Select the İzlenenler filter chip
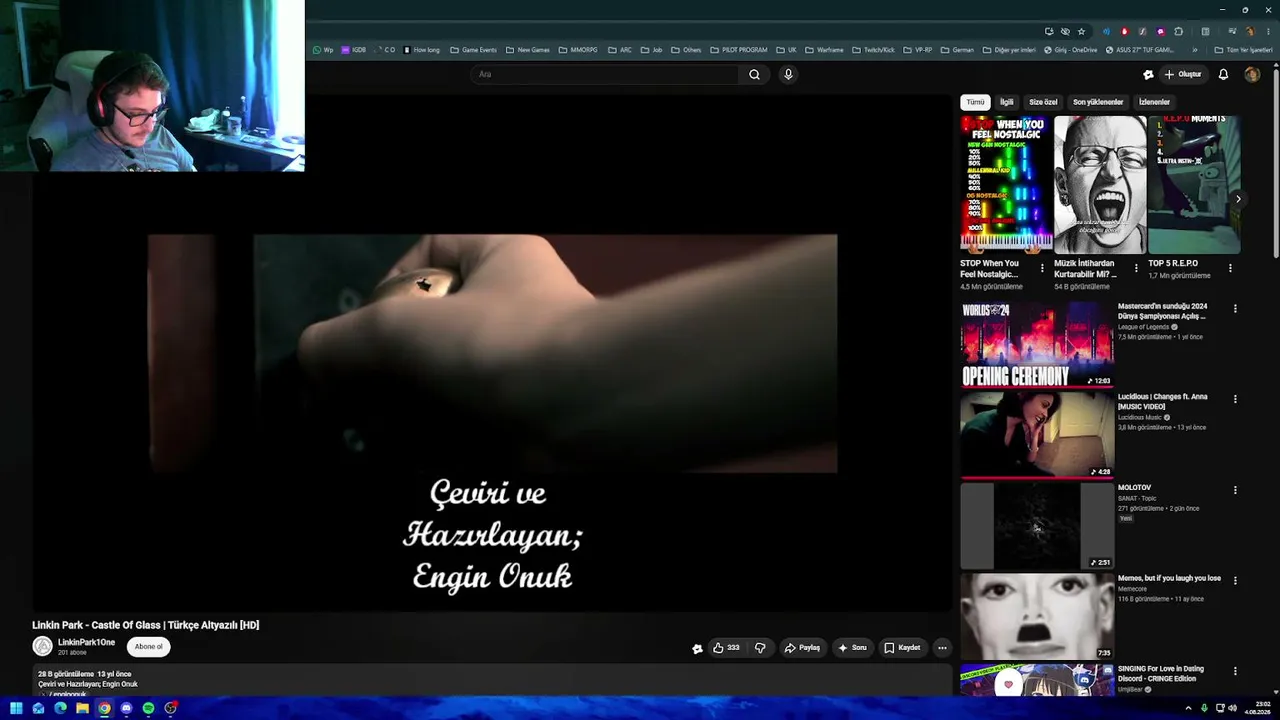The image size is (1280, 720). click(x=1154, y=102)
